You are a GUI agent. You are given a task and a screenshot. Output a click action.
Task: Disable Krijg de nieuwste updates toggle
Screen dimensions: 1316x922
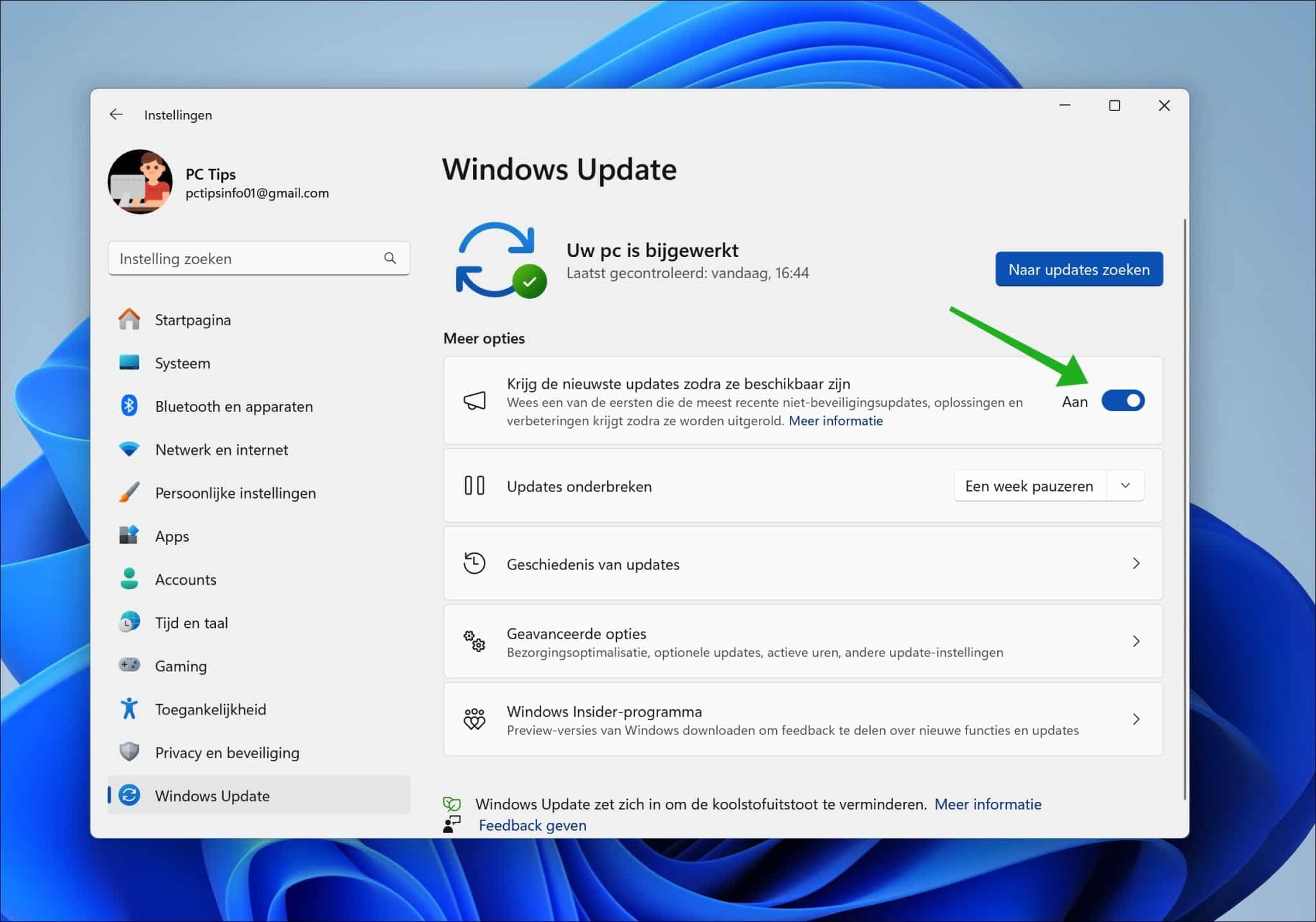(1123, 400)
